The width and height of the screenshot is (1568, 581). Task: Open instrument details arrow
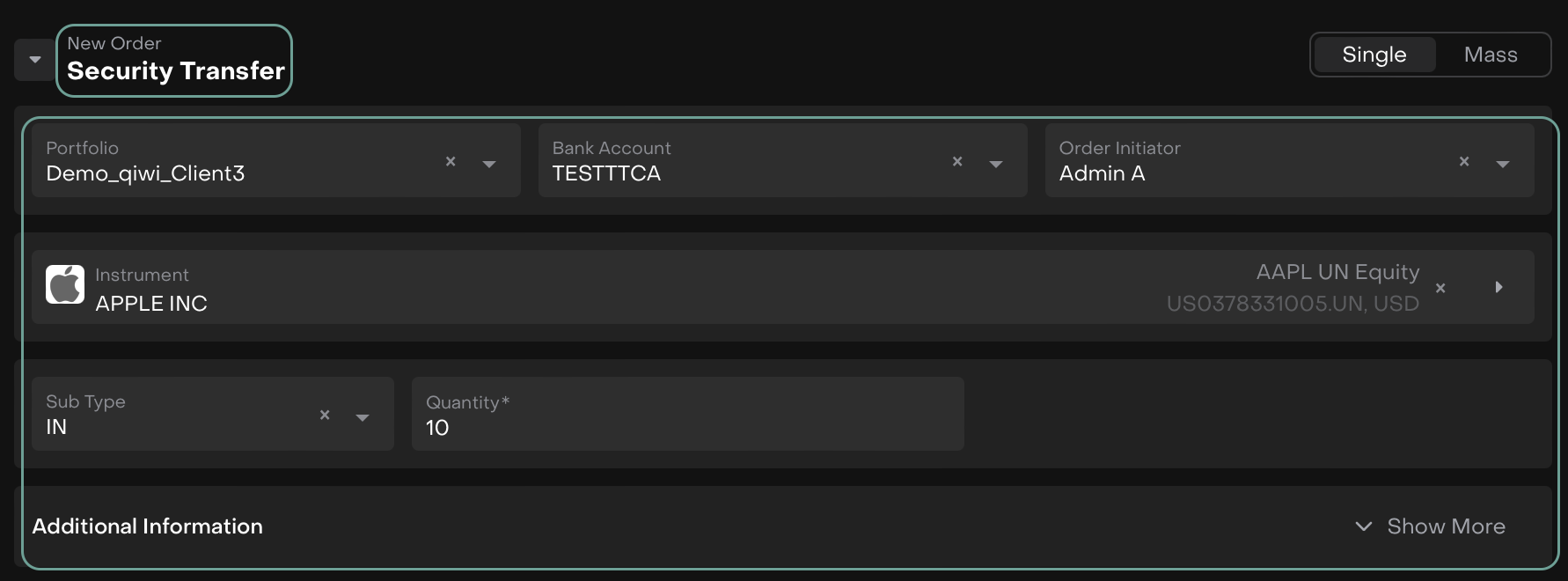[1498, 287]
